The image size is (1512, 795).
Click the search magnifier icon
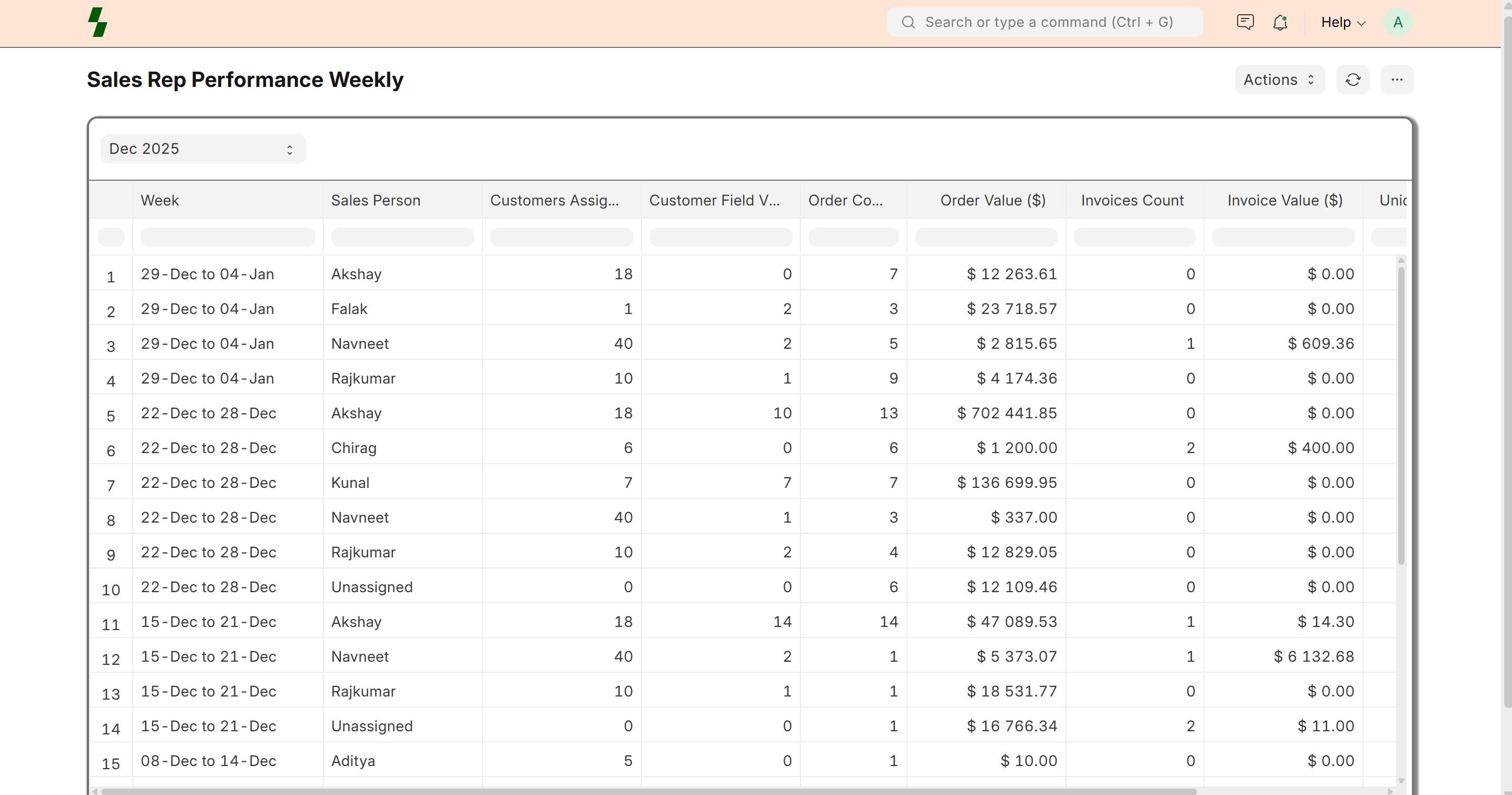click(908, 22)
